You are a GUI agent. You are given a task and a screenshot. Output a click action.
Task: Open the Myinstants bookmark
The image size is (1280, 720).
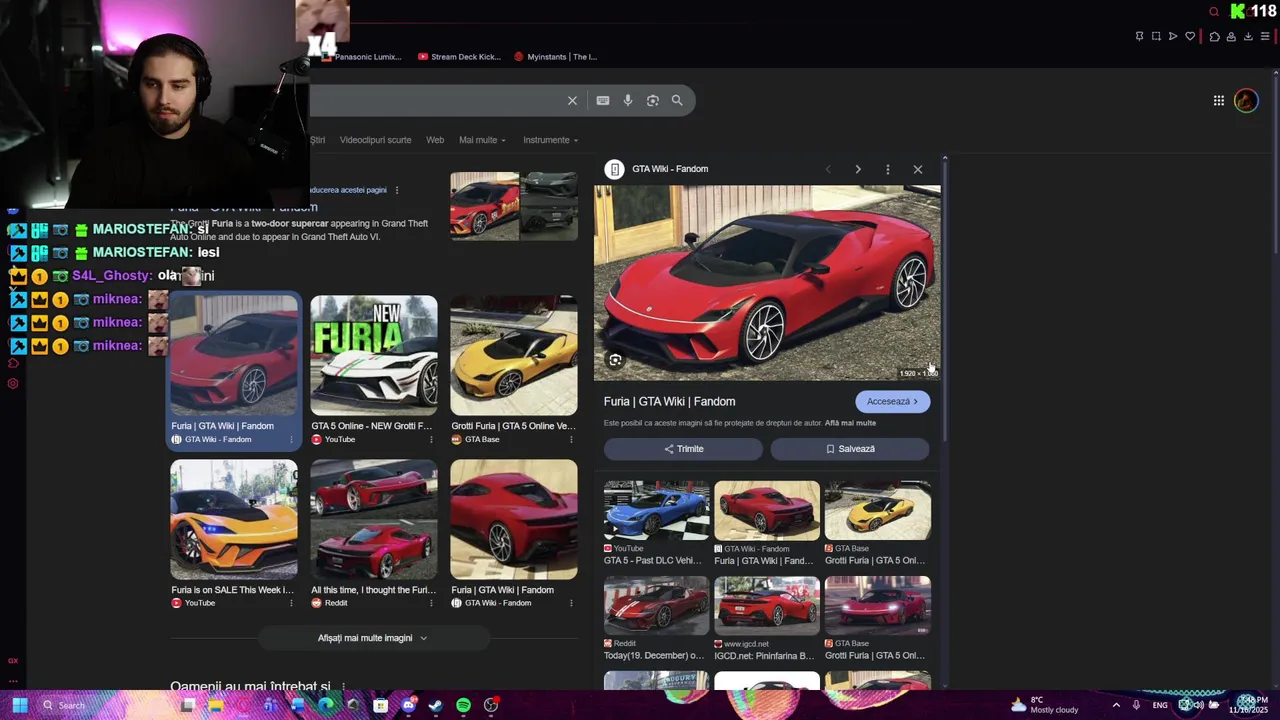point(555,57)
